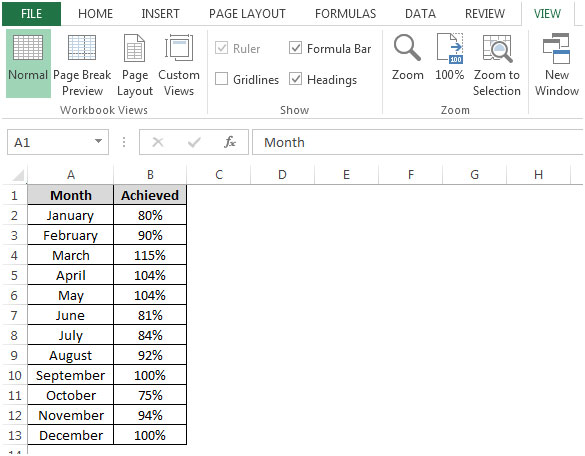Click the Name Box showing A1
Viewport: 585px width, 456px height.
tap(58, 142)
